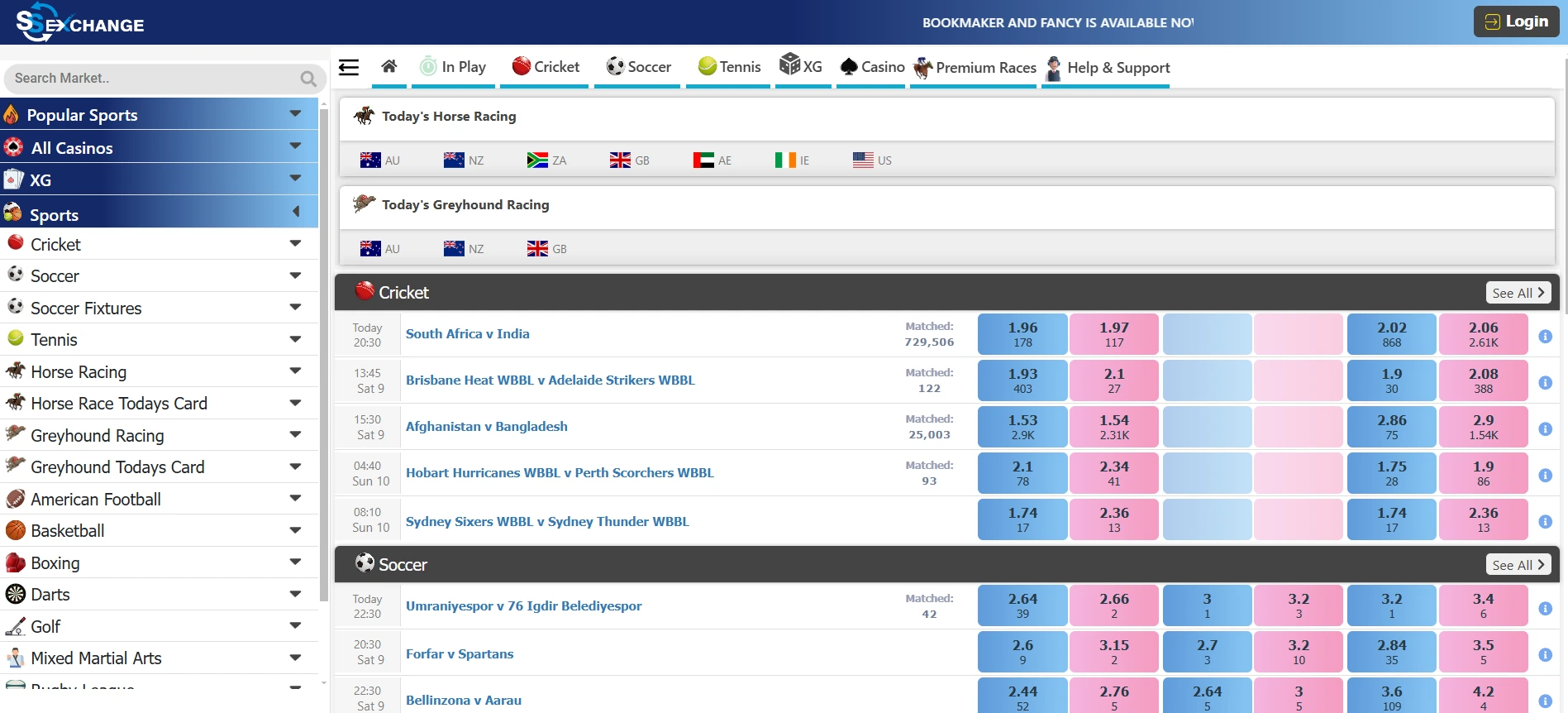Screen dimensions: 1568x713
Task: Expand Golf in the sidebar
Action: [x=159, y=626]
